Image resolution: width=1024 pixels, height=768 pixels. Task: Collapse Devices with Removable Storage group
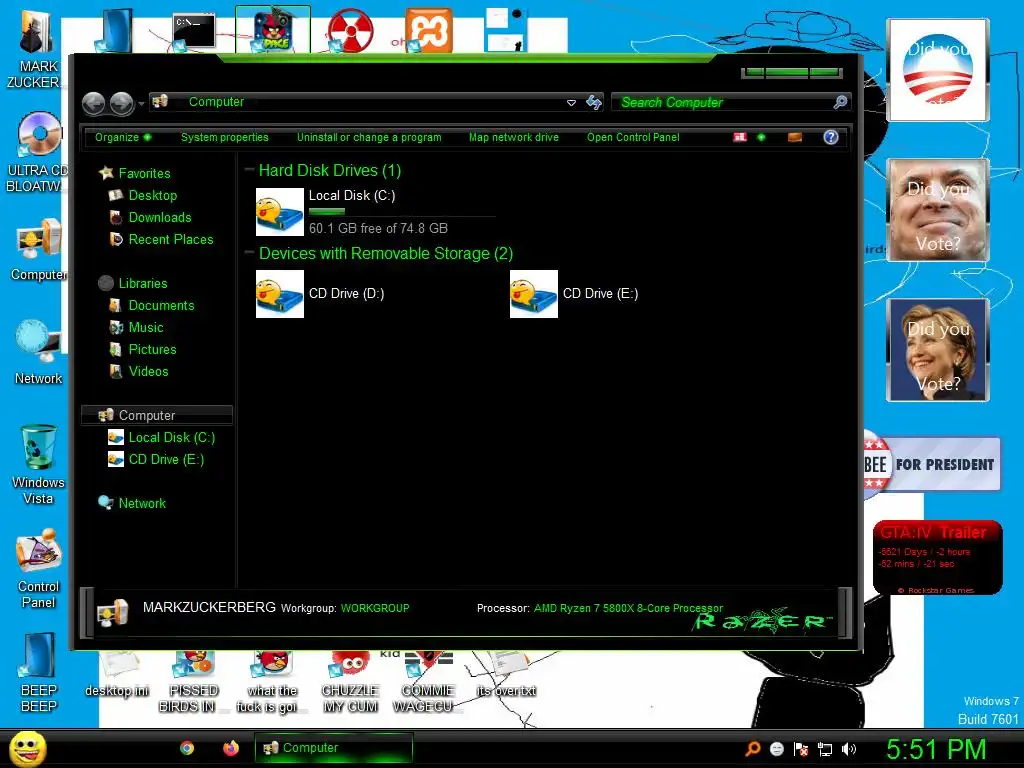click(249, 253)
